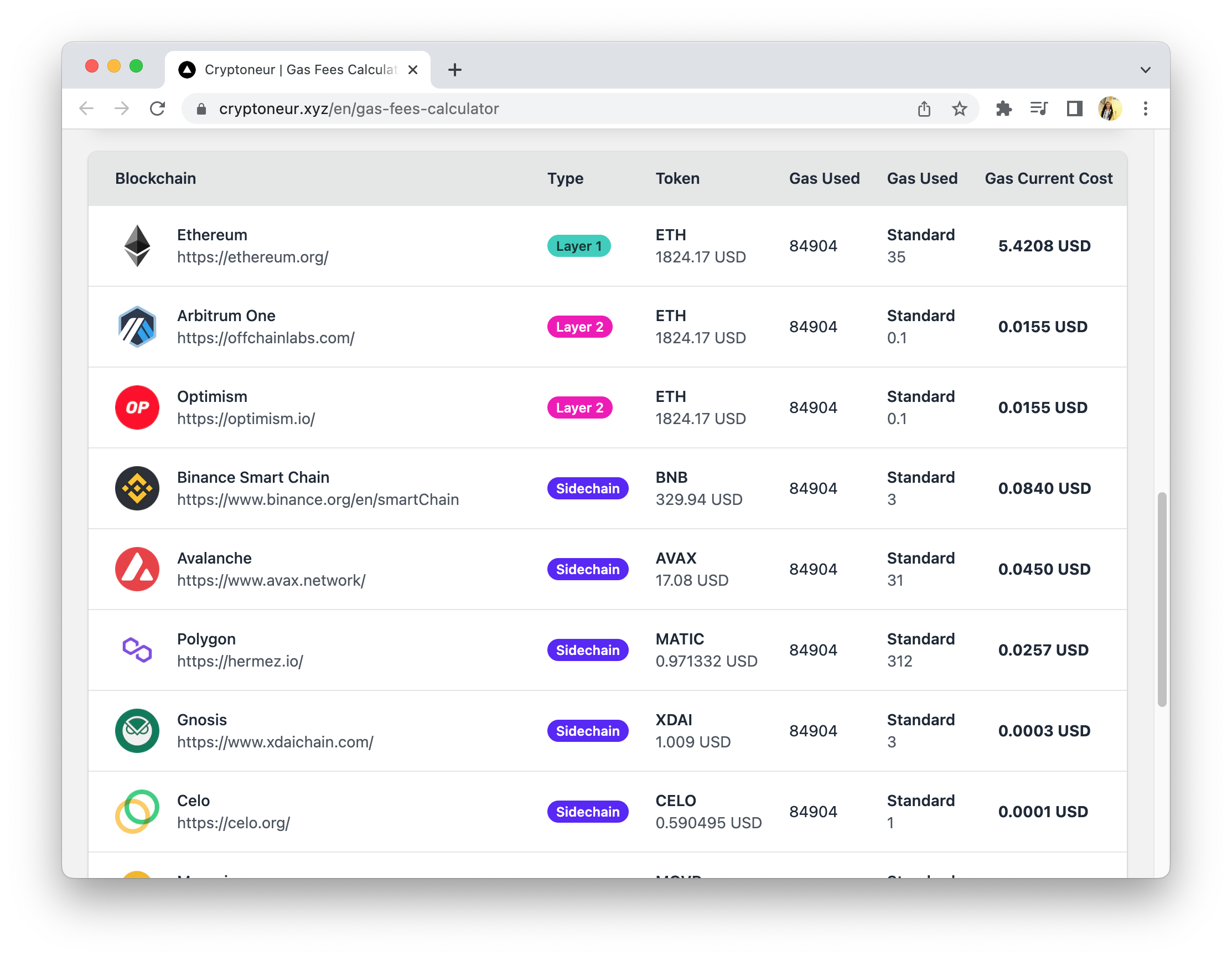The image size is (1232, 960).
Task: Click the lock icon for site info
Action: (x=201, y=109)
